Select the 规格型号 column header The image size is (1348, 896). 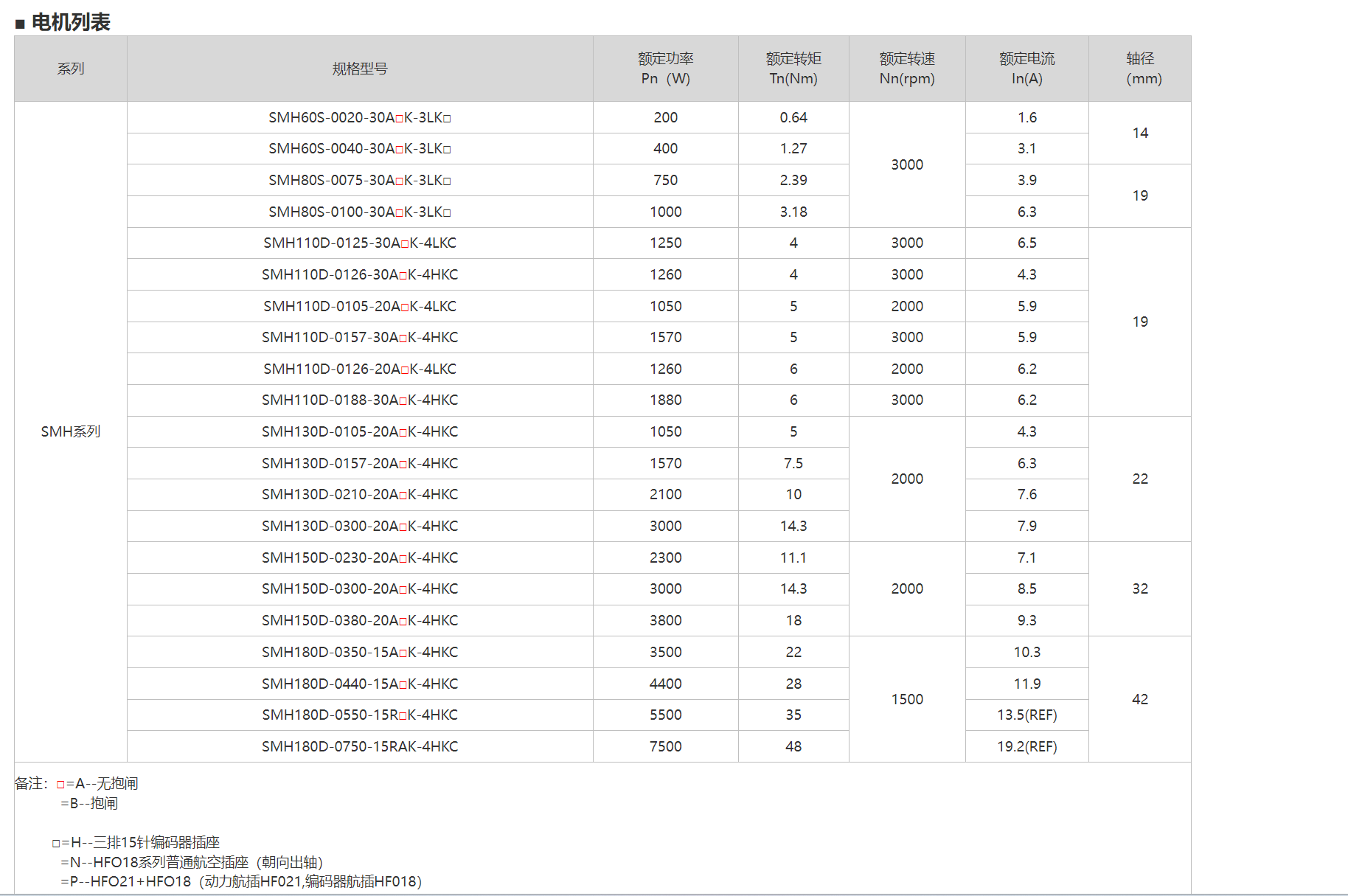pos(360,69)
